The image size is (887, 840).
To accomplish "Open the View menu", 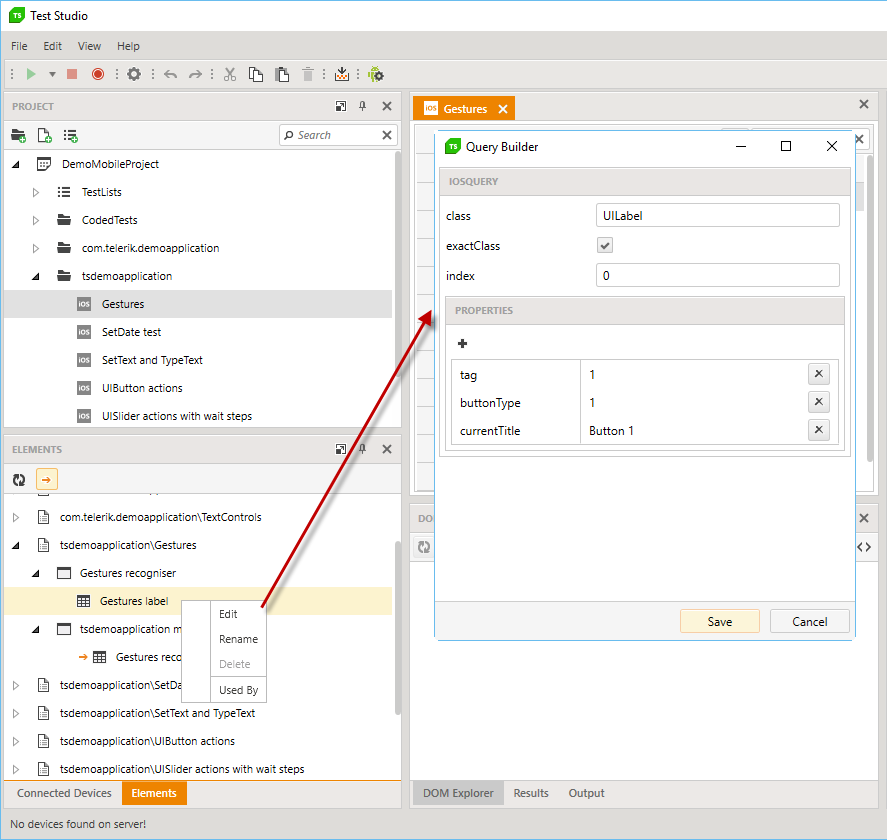I will [89, 46].
